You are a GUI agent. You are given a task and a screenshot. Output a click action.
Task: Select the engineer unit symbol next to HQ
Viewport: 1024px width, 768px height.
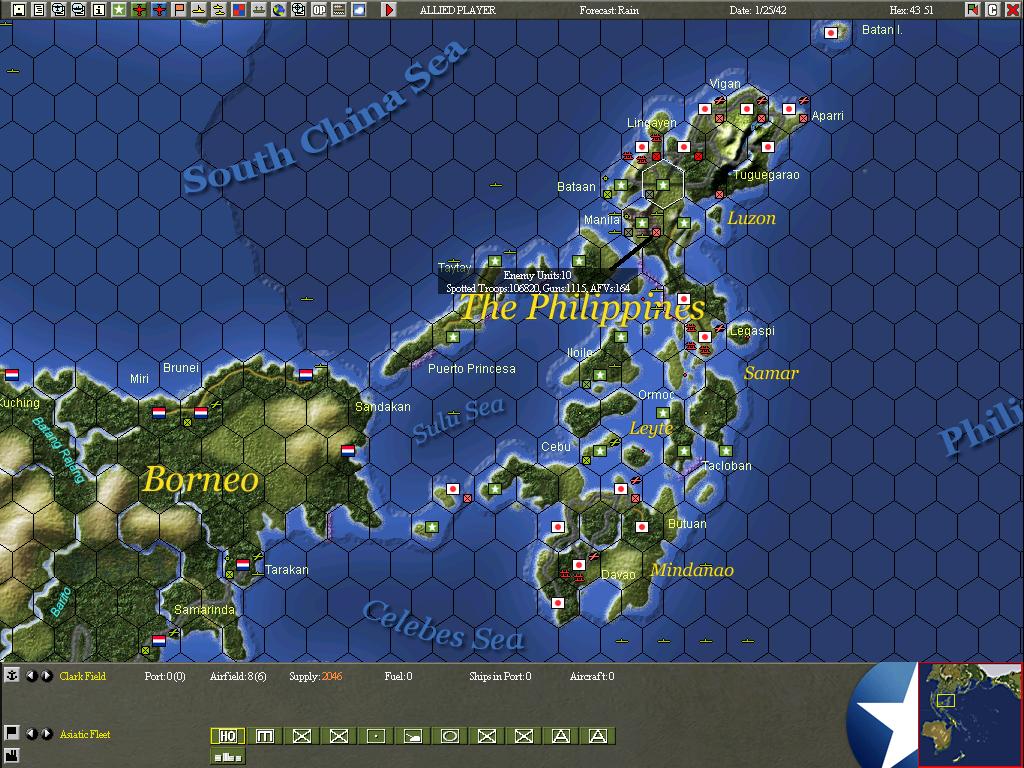click(x=264, y=736)
